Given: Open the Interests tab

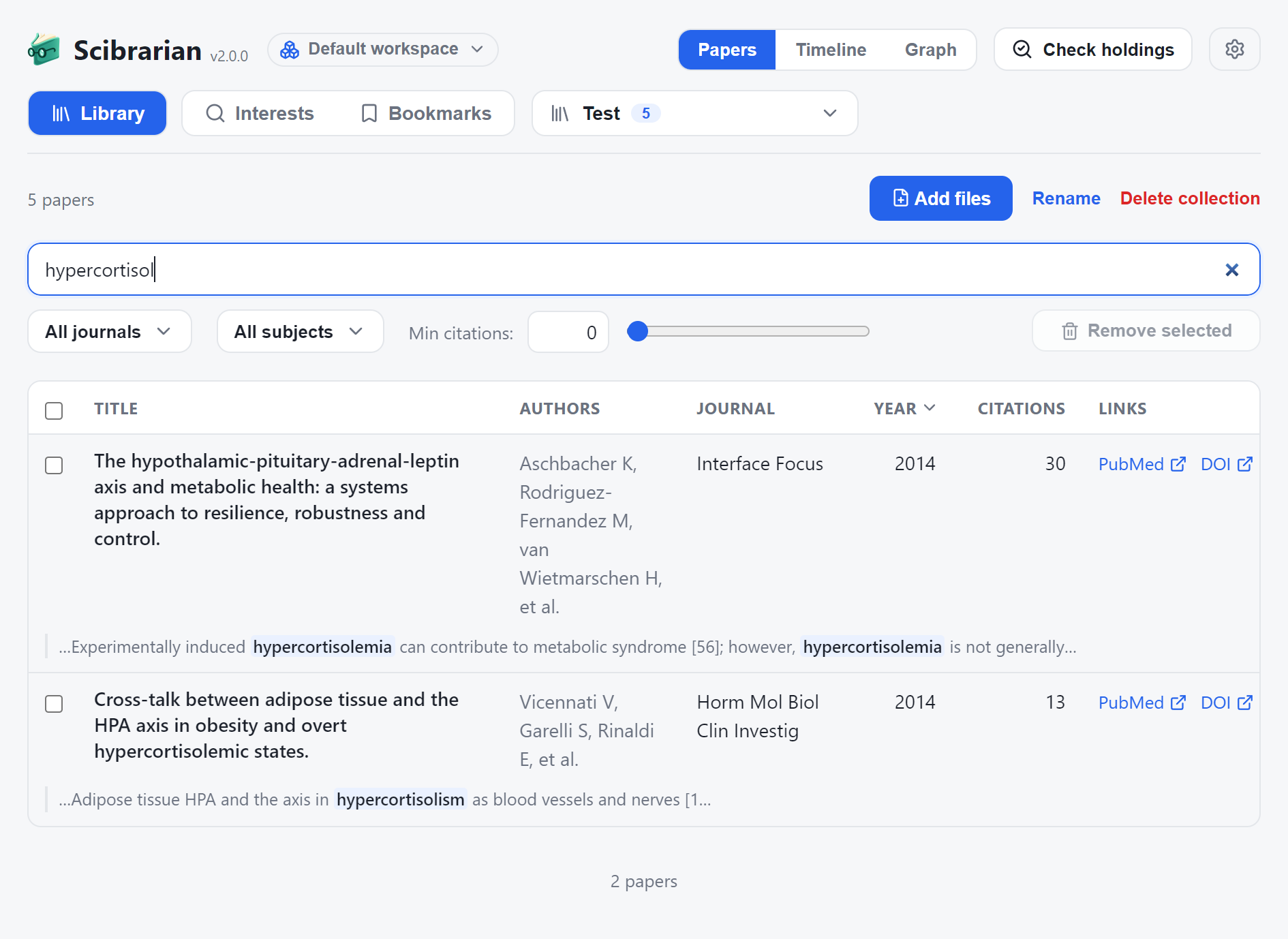Looking at the screenshot, I should click(260, 113).
